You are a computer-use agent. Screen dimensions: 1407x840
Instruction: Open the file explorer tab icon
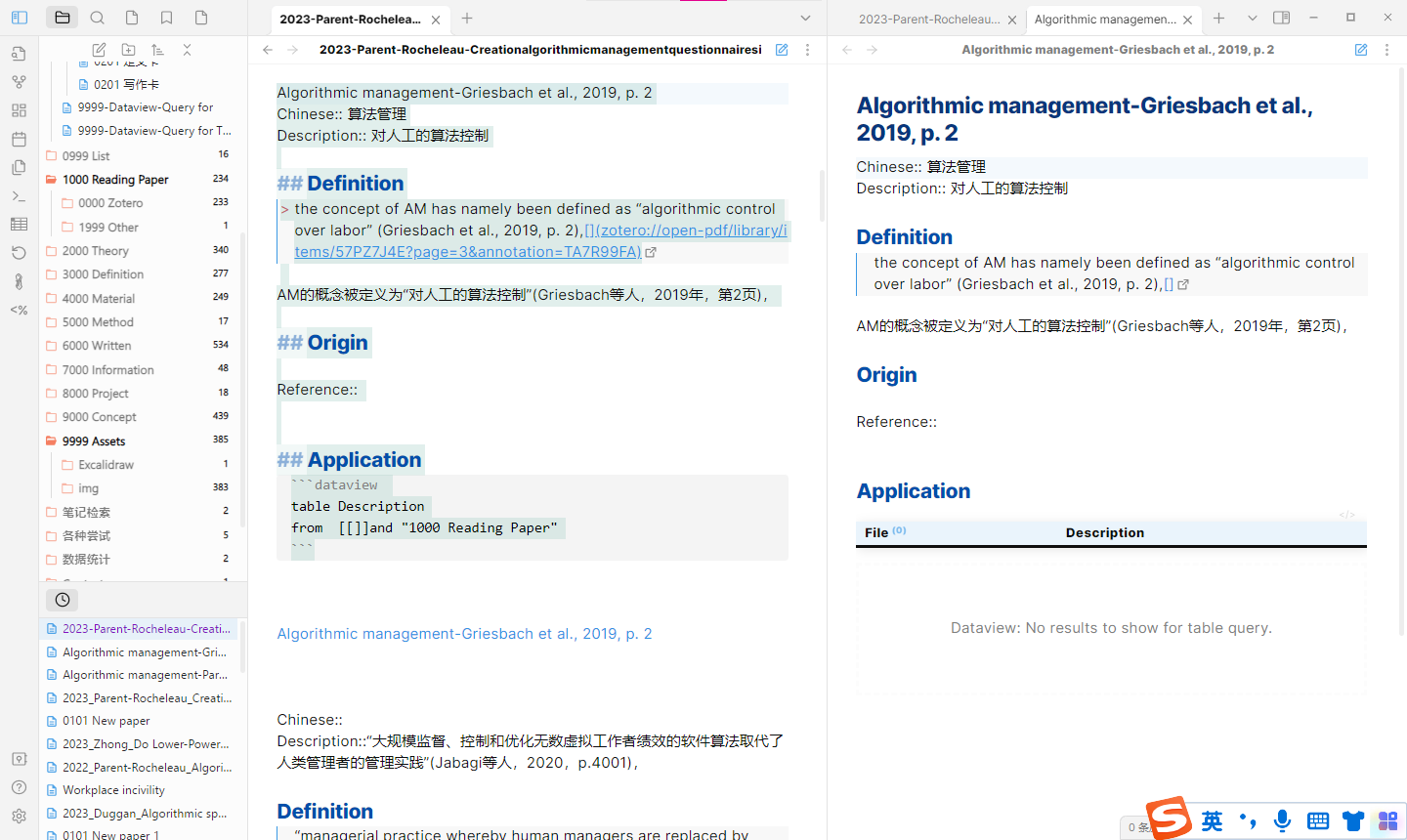[x=63, y=18]
